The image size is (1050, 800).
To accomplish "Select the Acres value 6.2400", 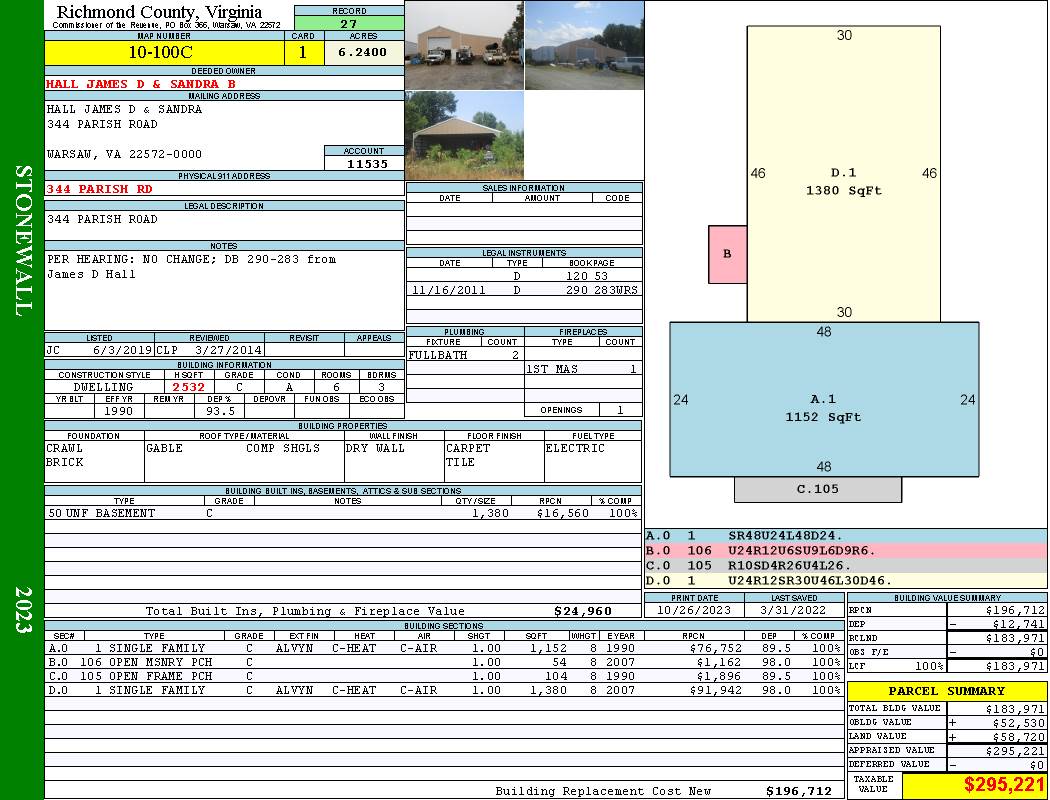I will (x=363, y=53).
